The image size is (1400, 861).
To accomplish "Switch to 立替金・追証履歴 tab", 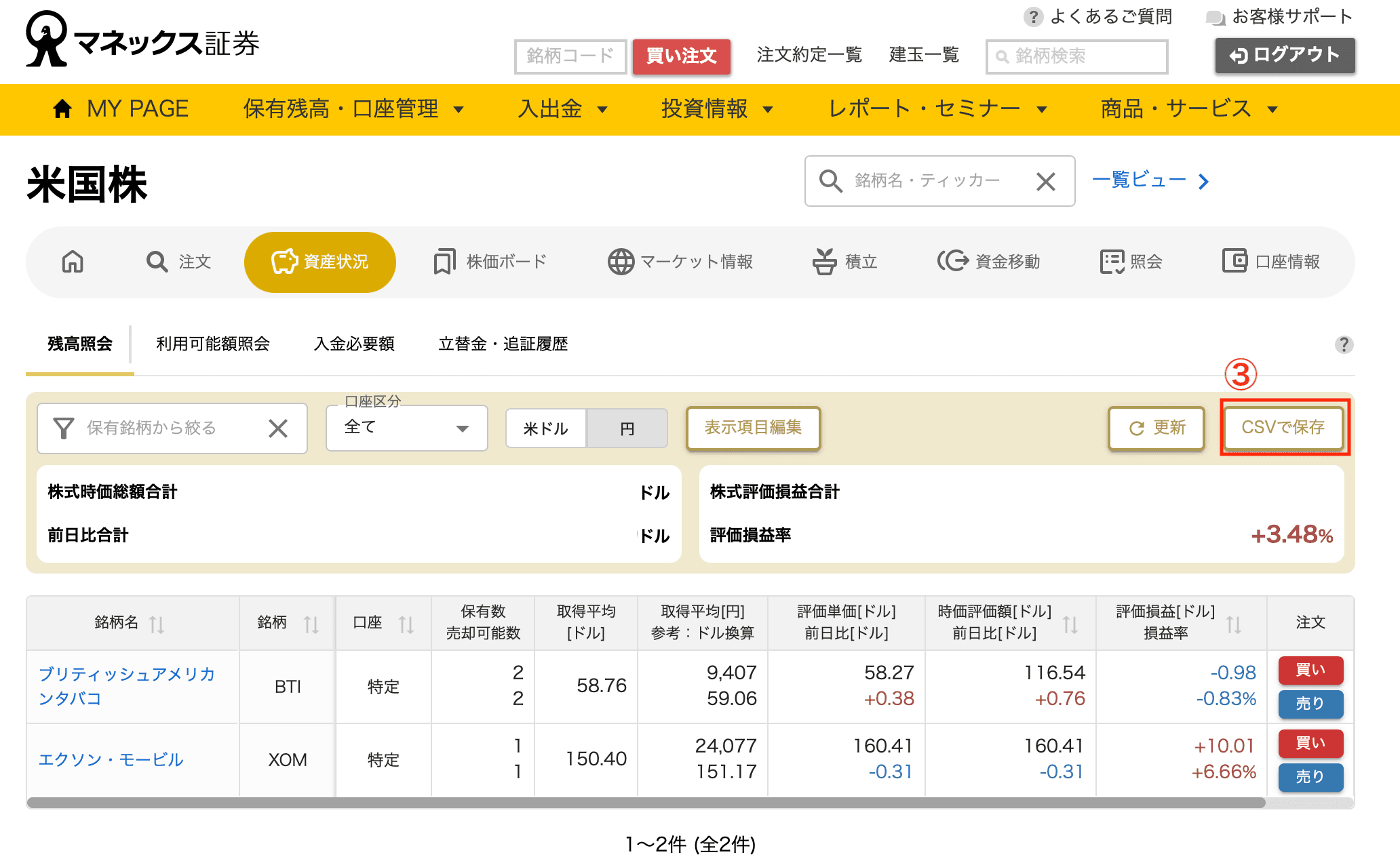I will (x=503, y=344).
